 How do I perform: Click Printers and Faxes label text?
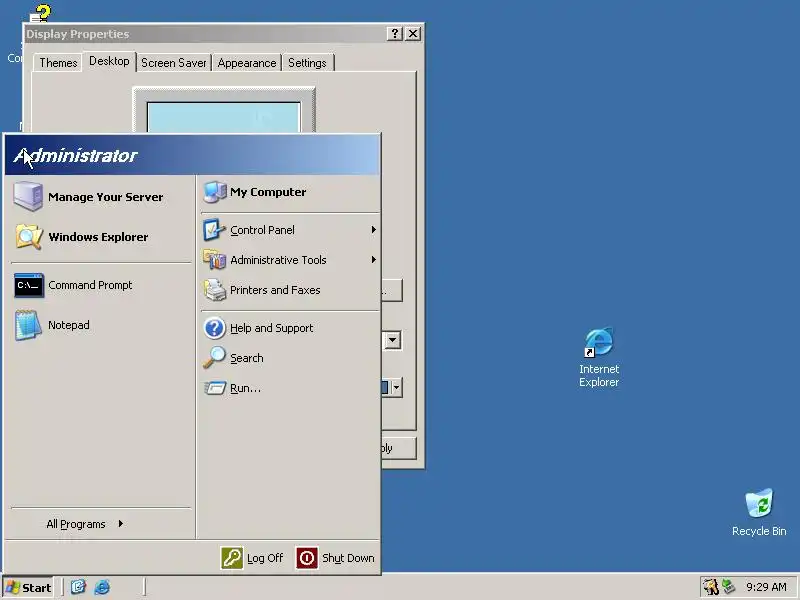click(275, 290)
